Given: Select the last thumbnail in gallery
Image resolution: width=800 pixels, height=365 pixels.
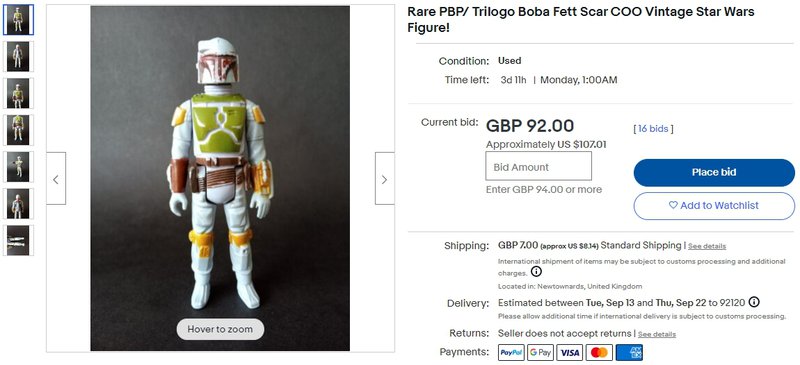Looking at the screenshot, I should point(18,240).
